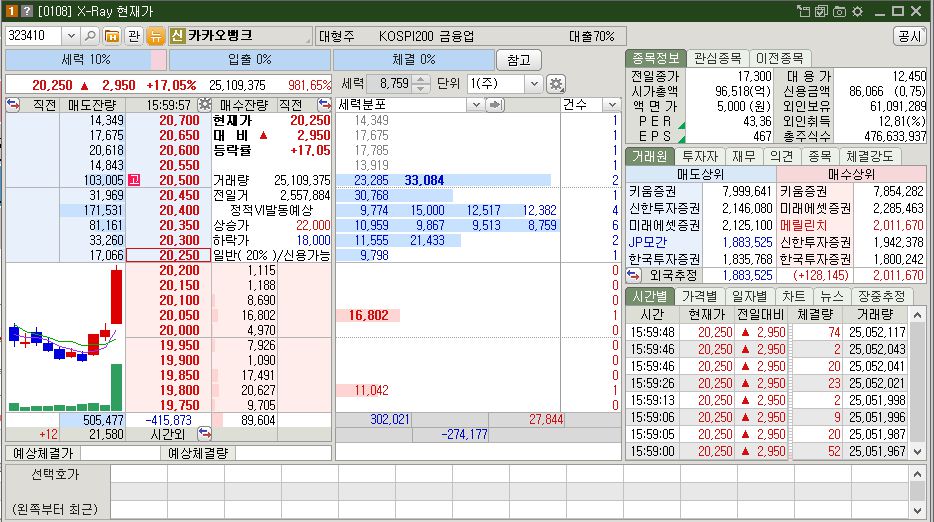Expand the 세력분포 dropdown
934x522 pixels.
click(x=475, y=105)
